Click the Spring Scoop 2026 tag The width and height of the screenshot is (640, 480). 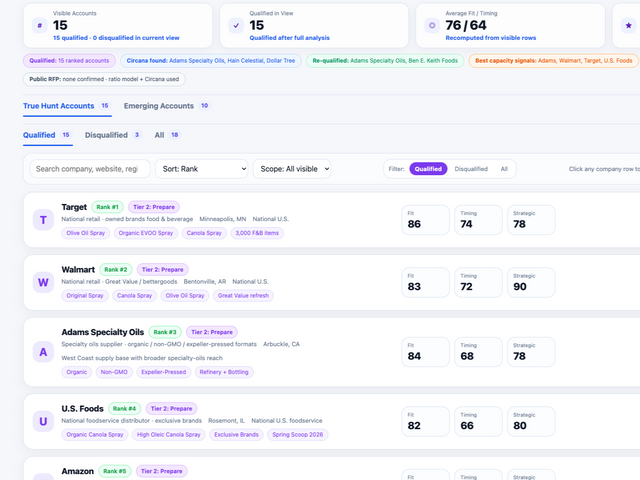(x=298, y=435)
